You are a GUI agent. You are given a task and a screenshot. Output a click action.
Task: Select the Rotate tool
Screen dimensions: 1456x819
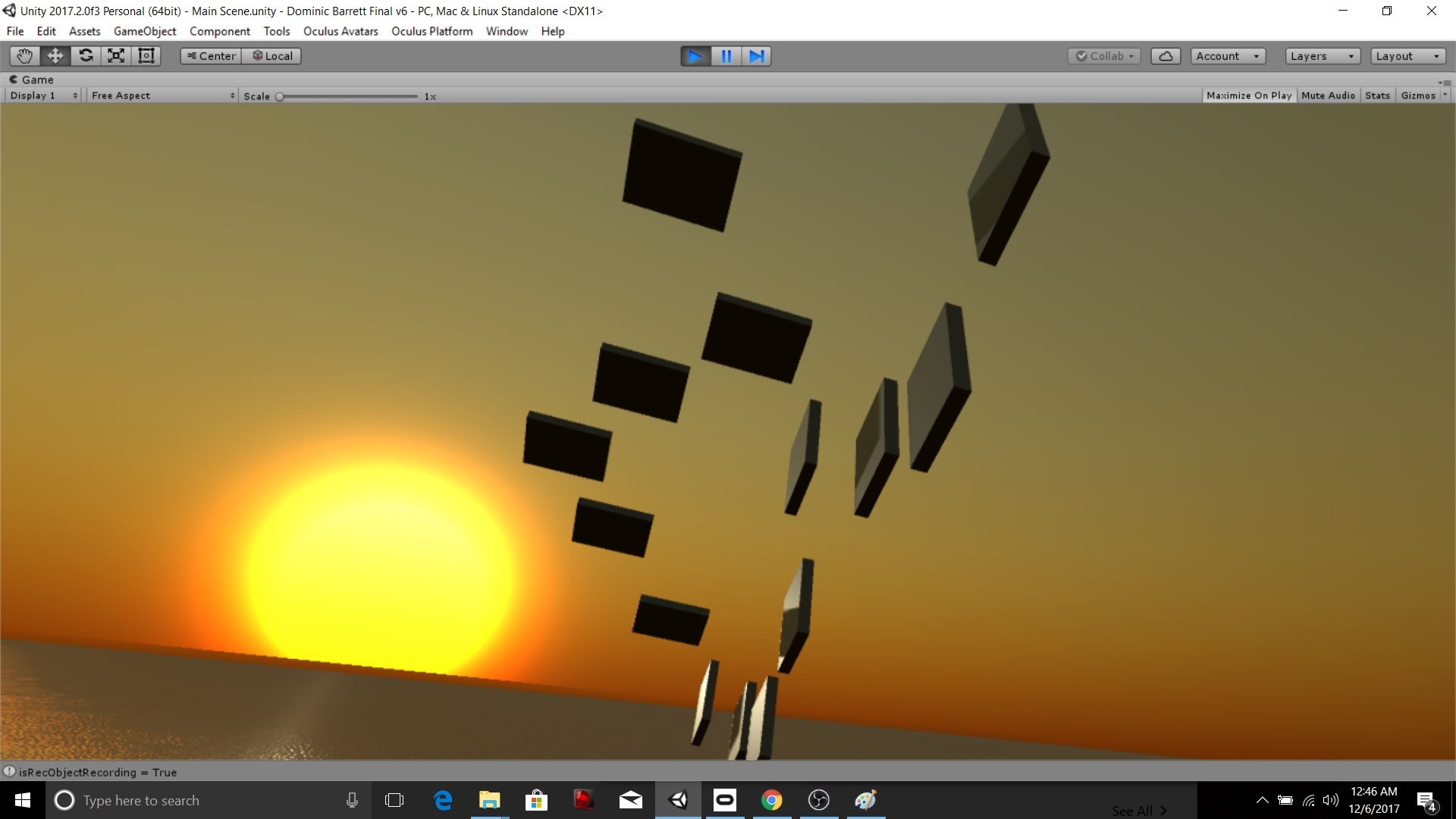86,56
